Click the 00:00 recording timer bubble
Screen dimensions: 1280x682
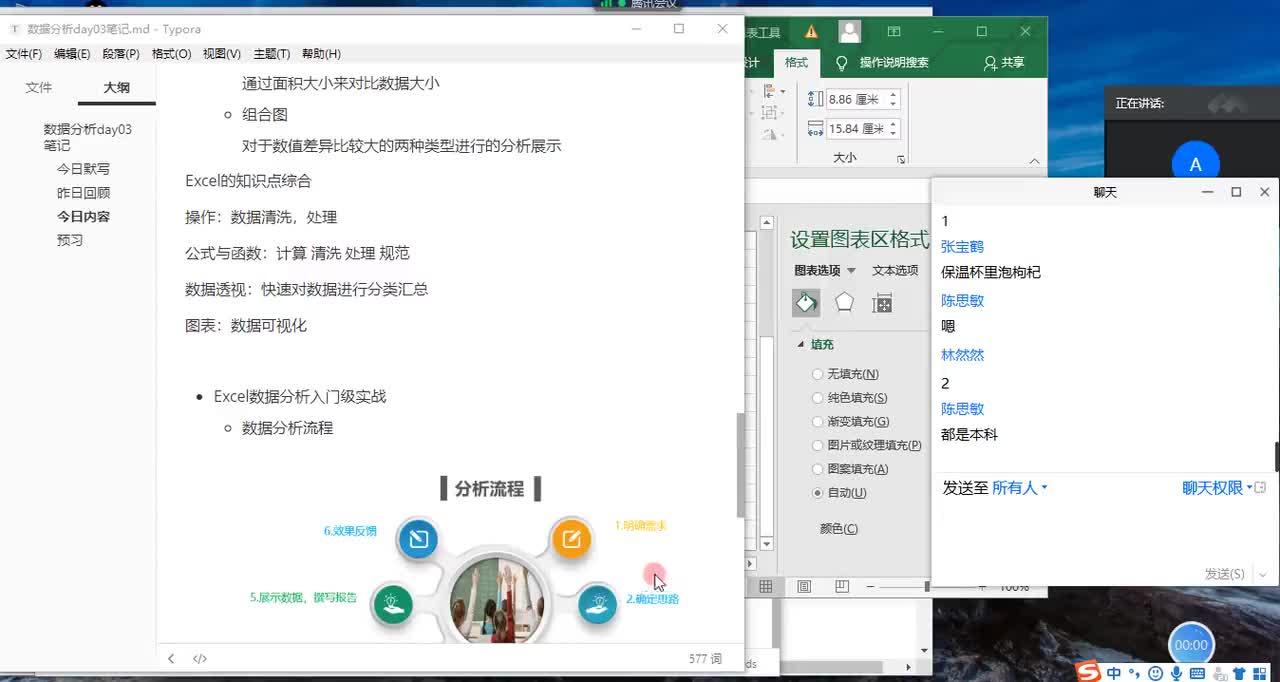tap(1191, 645)
